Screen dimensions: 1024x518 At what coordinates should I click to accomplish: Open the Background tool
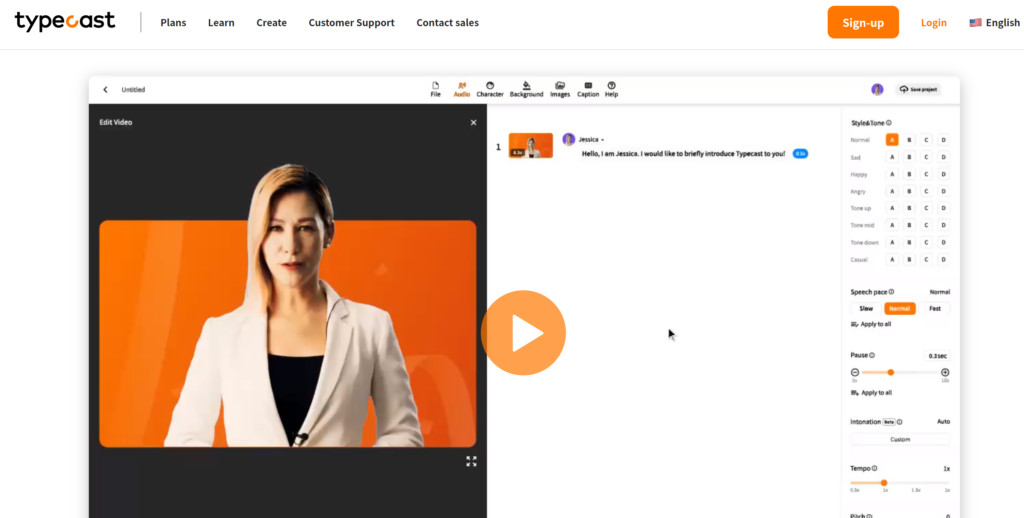(x=526, y=89)
